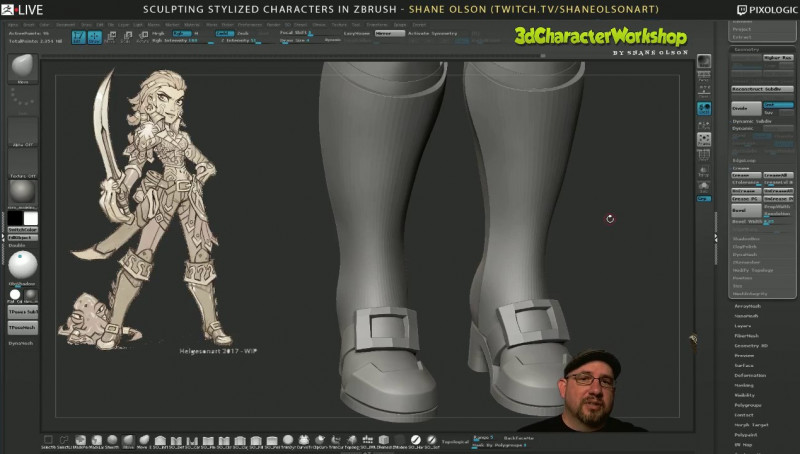
Task: Open the stroke type thumbnail
Action: 23,100
